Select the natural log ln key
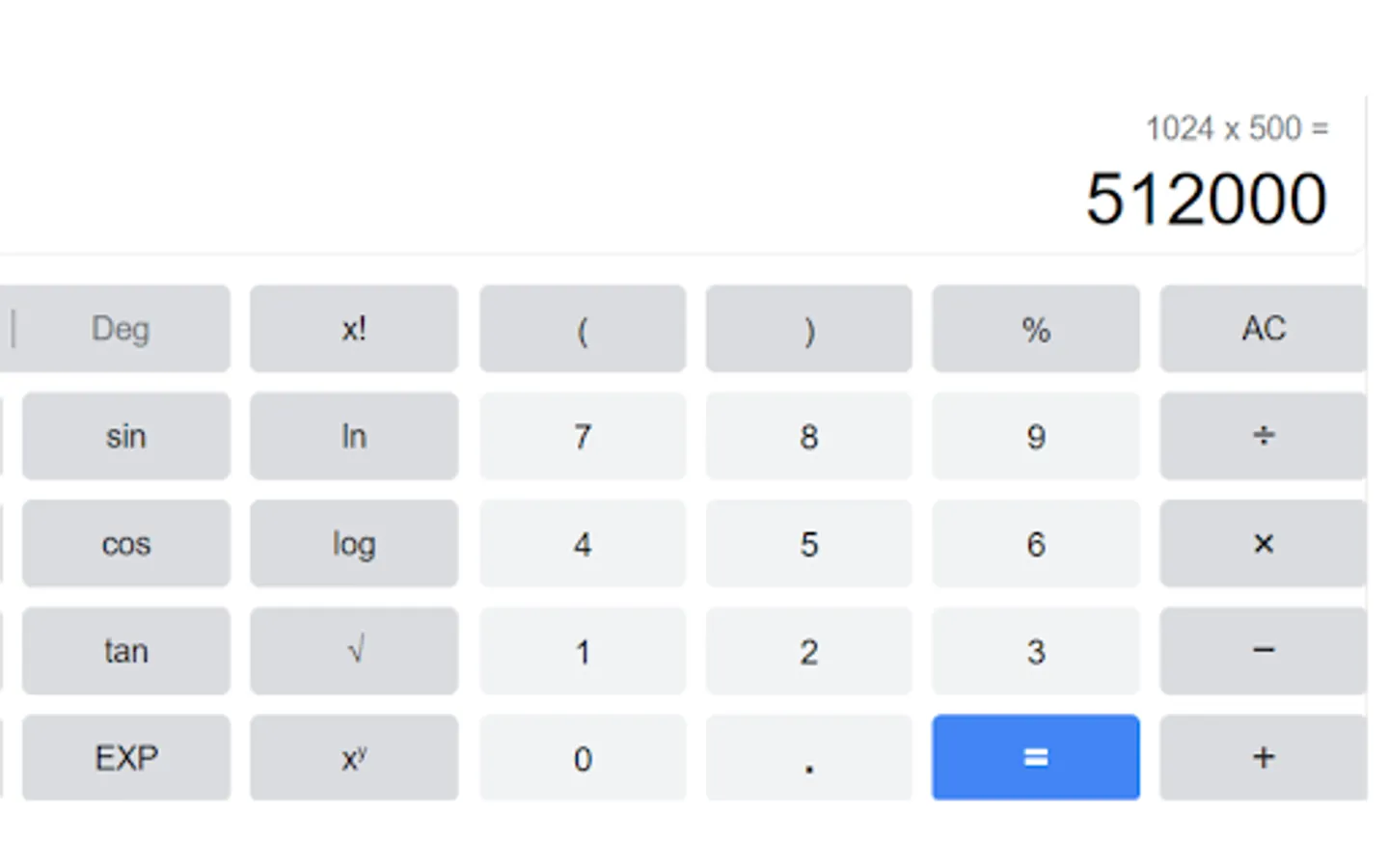Screen dimensions: 1389x868 [353, 436]
